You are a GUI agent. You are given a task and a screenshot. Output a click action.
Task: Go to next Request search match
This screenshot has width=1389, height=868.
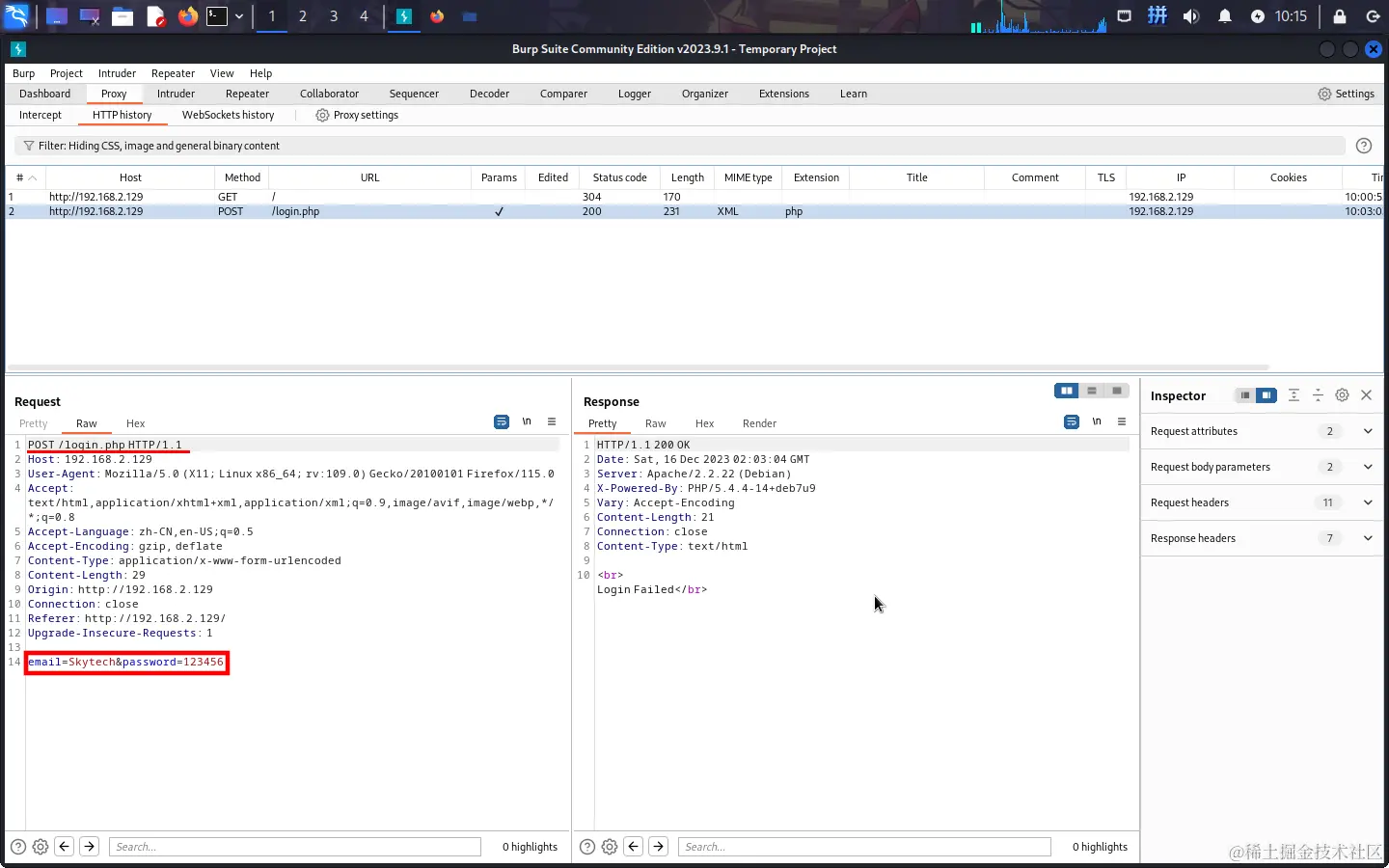point(90,847)
